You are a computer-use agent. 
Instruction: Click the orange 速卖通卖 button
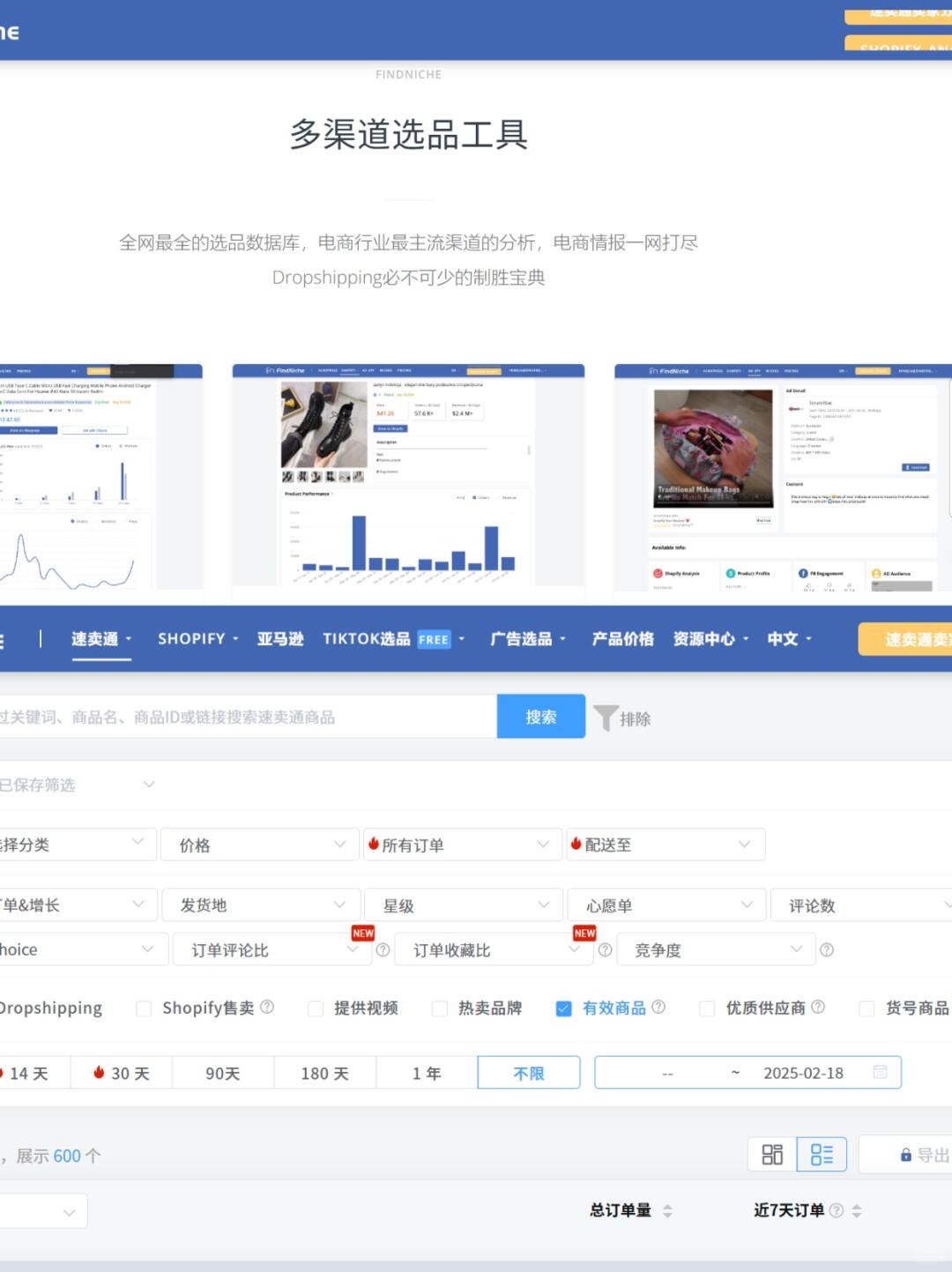pyautogui.click(x=905, y=639)
